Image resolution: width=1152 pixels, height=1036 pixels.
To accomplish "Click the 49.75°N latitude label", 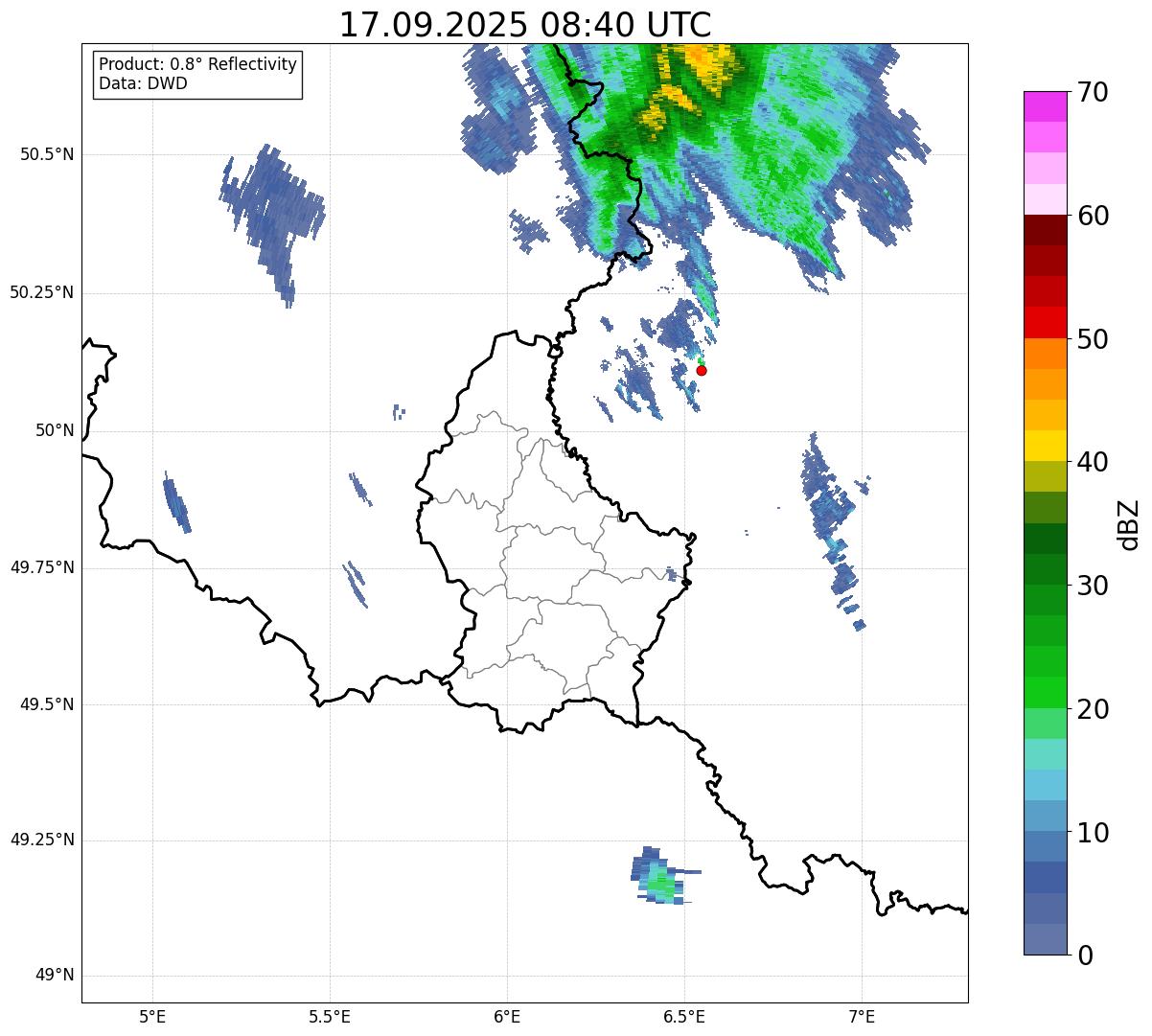I will [x=41, y=567].
